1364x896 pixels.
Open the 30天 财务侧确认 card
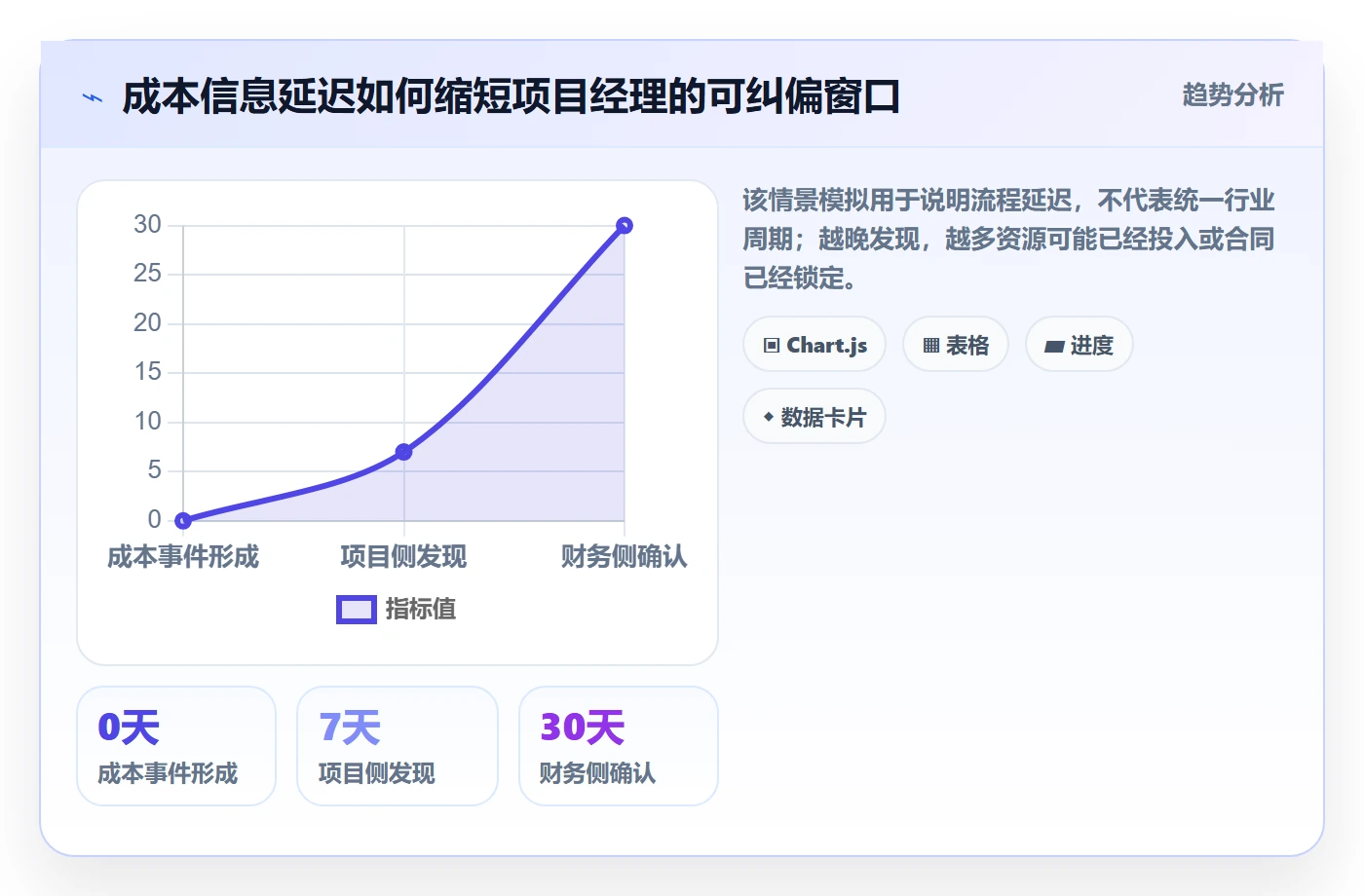click(x=619, y=746)
